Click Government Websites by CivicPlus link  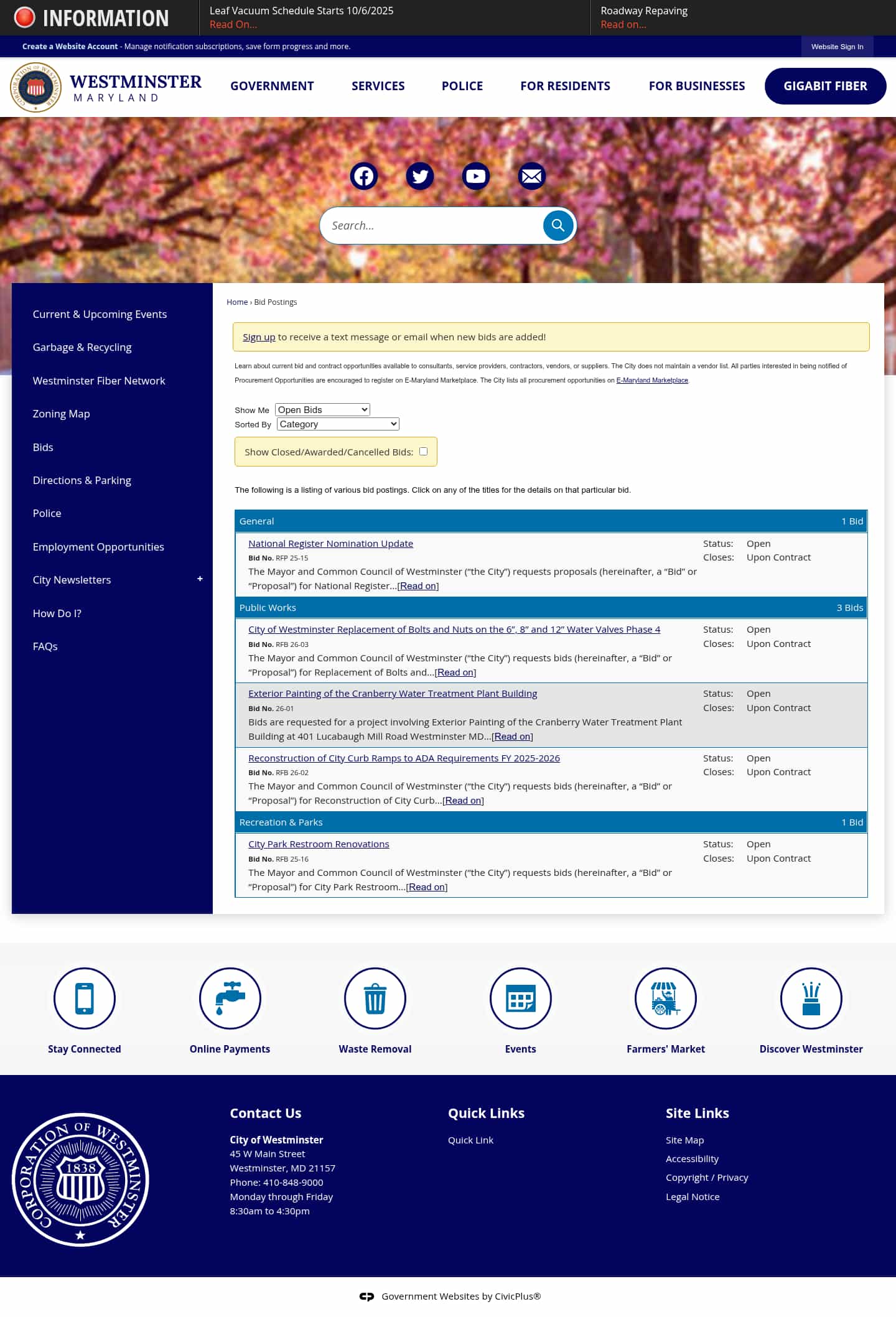tap(461, 1296)
